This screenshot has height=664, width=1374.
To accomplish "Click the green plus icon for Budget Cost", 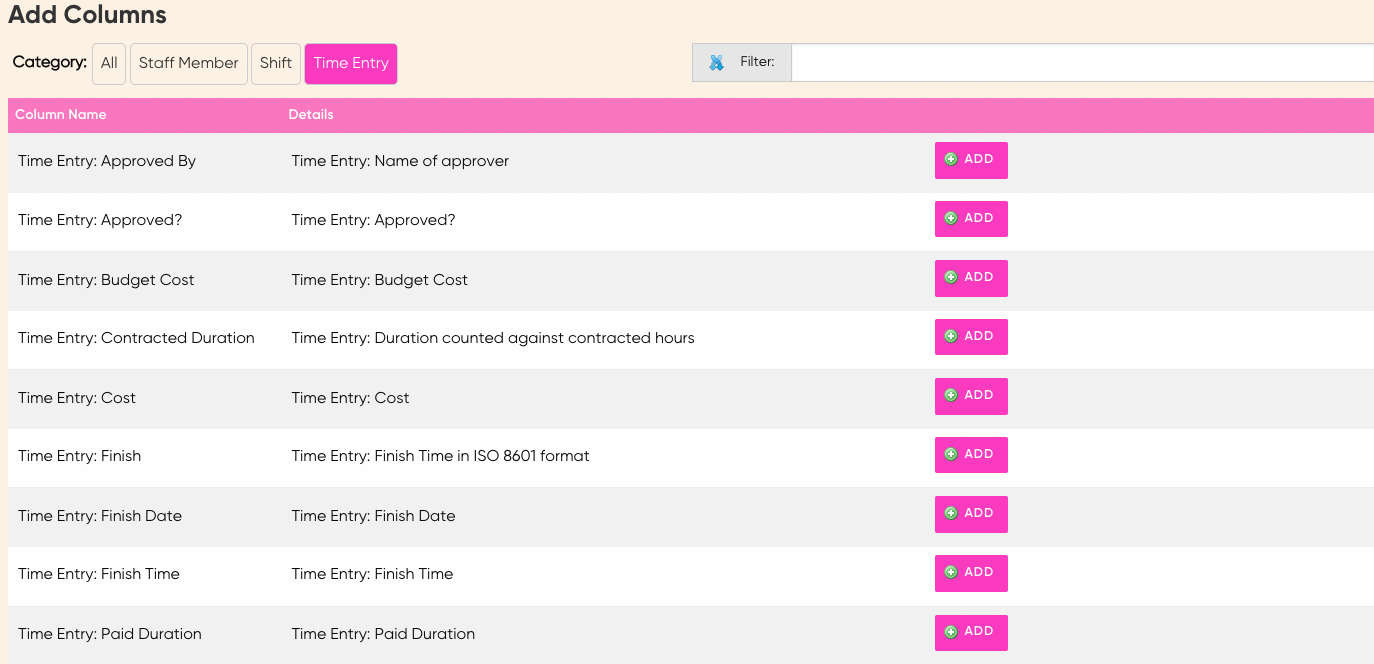I will pyautogui.click(x=951, y=278).
